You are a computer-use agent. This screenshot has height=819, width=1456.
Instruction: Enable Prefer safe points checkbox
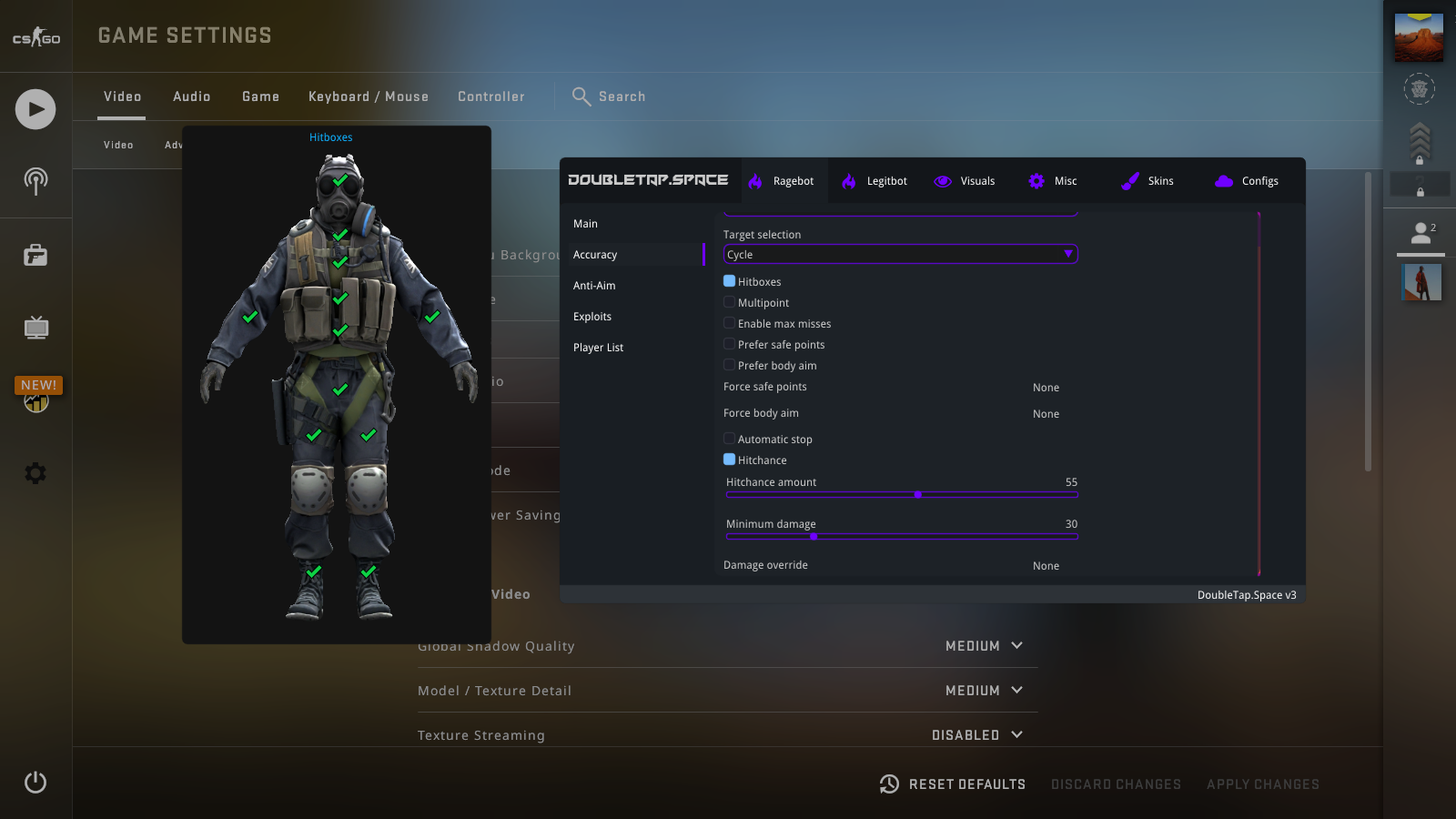[x=729, y=344]
